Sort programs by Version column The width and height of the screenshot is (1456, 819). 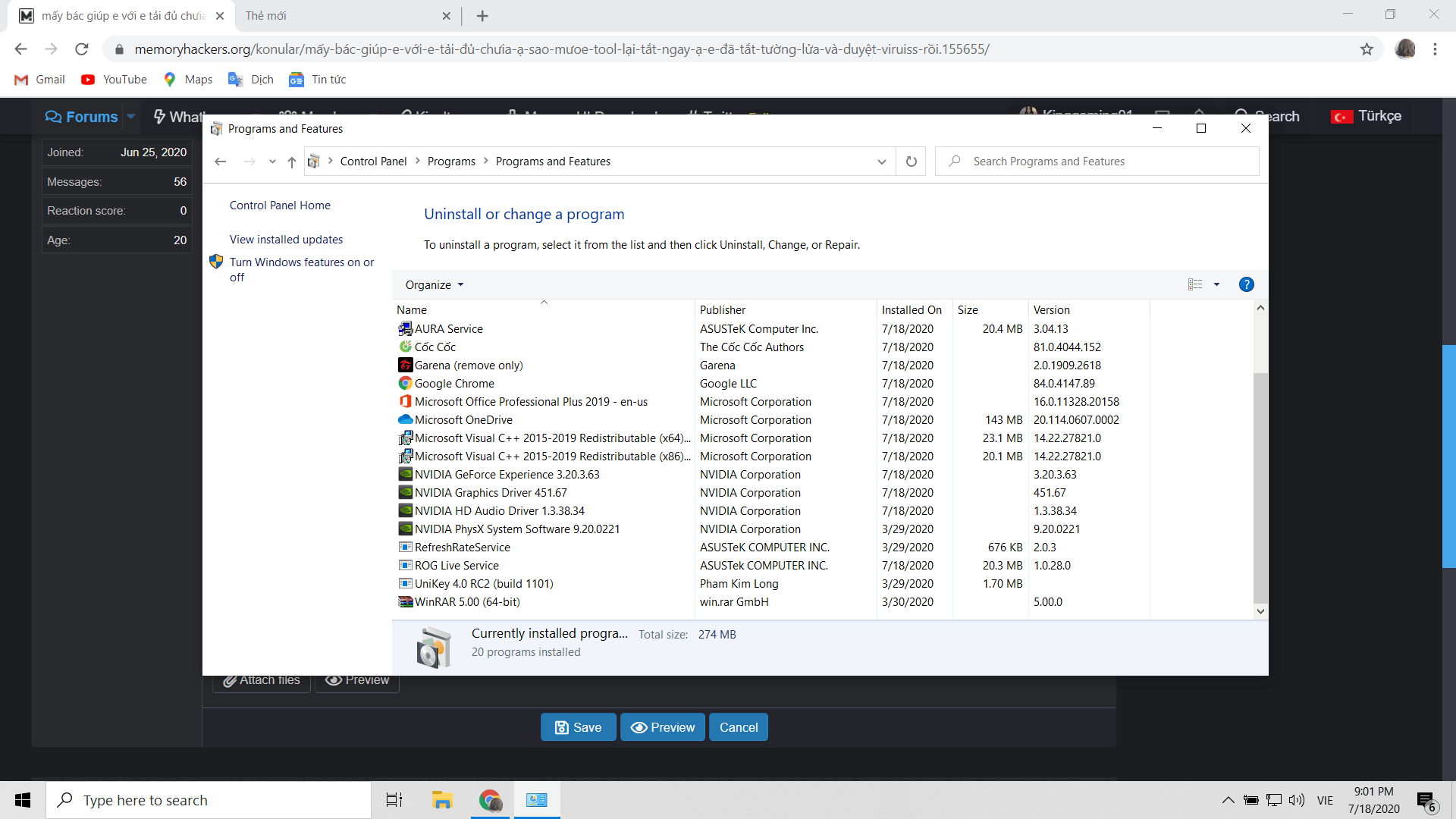(1089, 309)
